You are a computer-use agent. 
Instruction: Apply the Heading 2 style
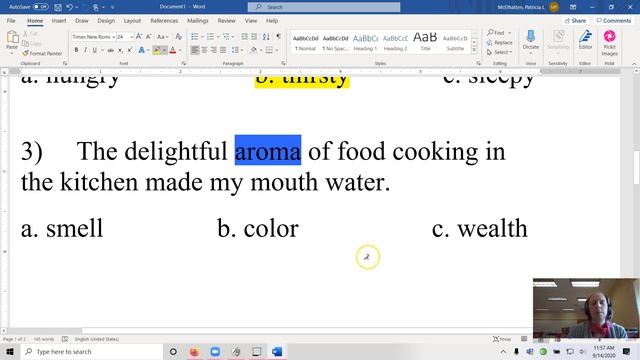(x=395, y=42)
